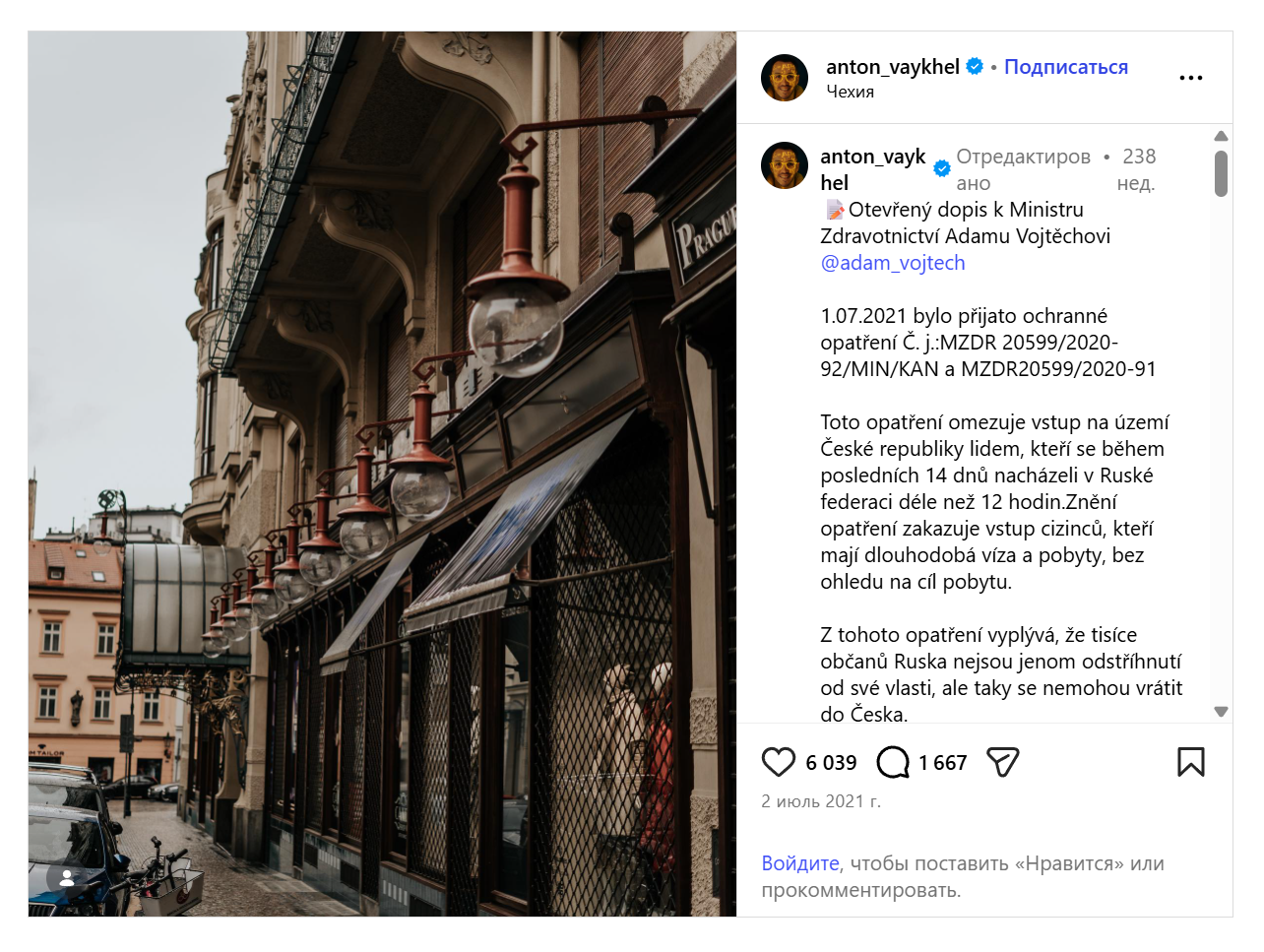Image resolution: width=1264 pixels, height=952 pixels.
Task: Click the verified badge next to header username
Action: pyautogui.click(x=975, y=66)
